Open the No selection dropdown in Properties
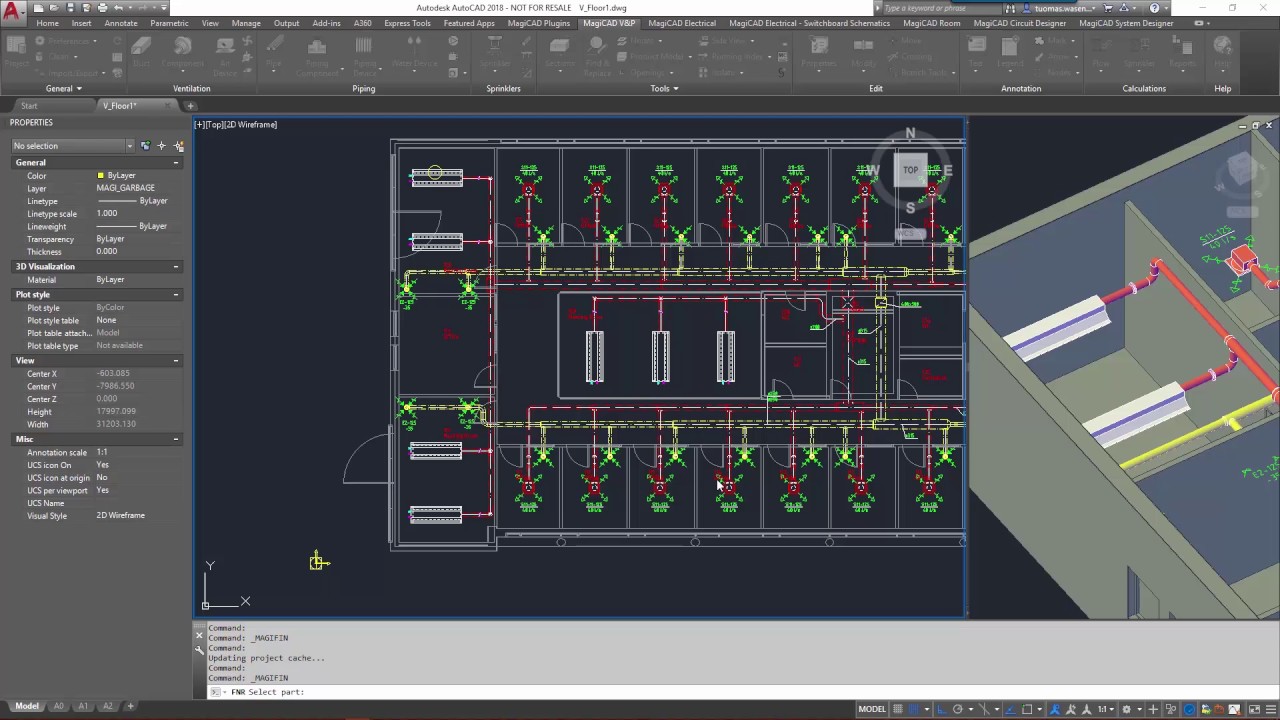 72,146
